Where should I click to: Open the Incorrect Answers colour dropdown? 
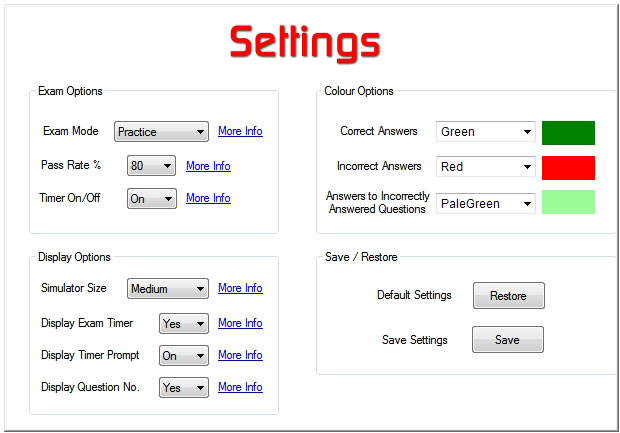coord(486,166)
